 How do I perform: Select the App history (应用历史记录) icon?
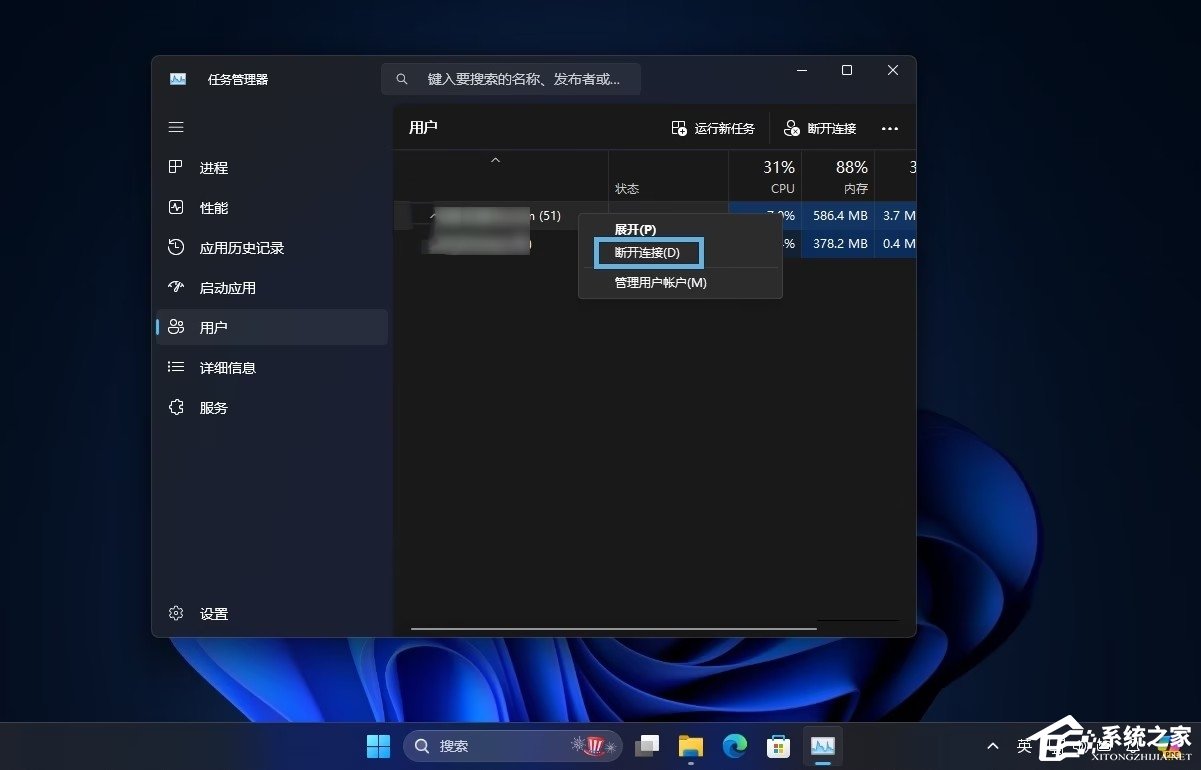[x=176, y=248]
